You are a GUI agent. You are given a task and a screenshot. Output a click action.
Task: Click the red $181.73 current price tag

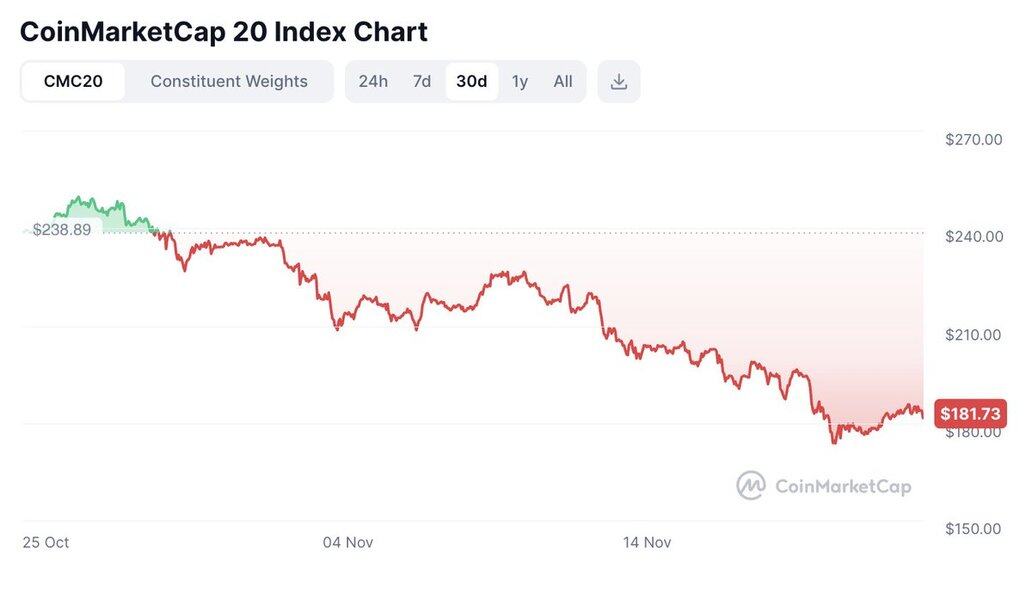point(970,413)
